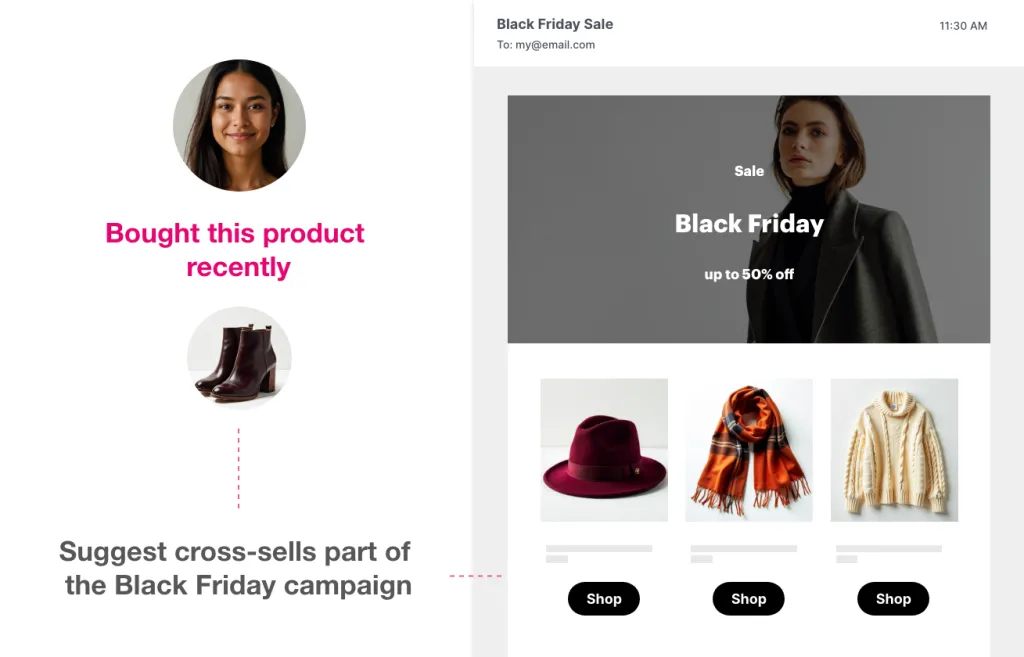Click the customer profile photo
The image size is (1024, 657).
(x=239, y=125)
